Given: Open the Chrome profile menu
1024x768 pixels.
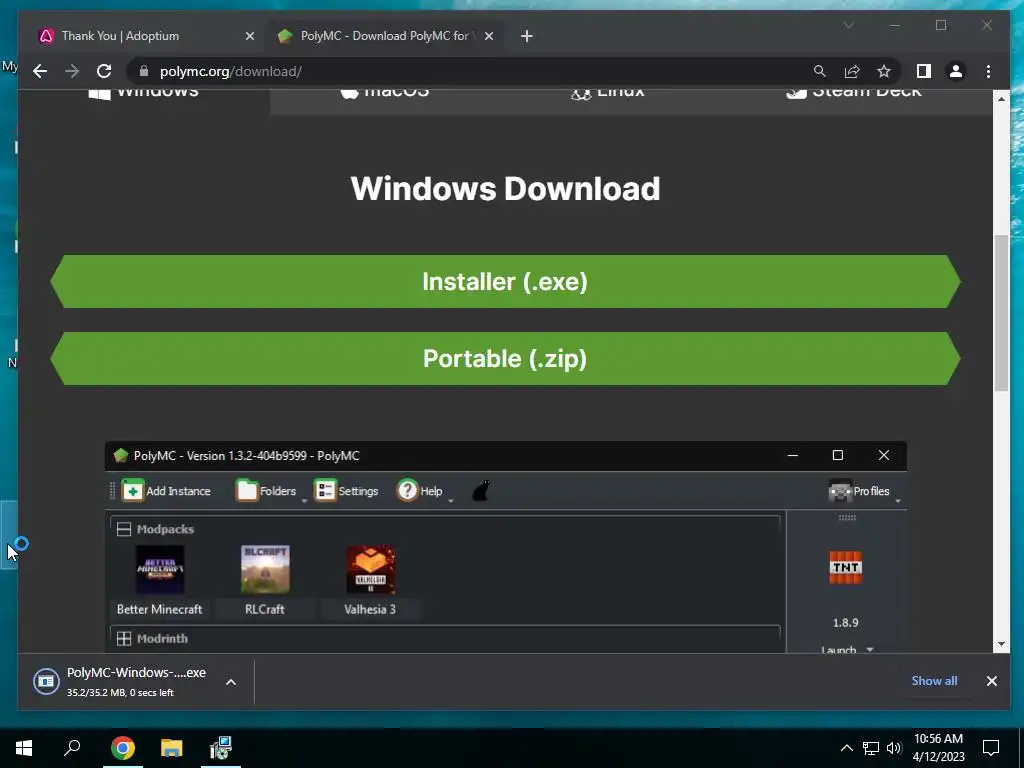Looking at the screenshot, I should [955, 71].
